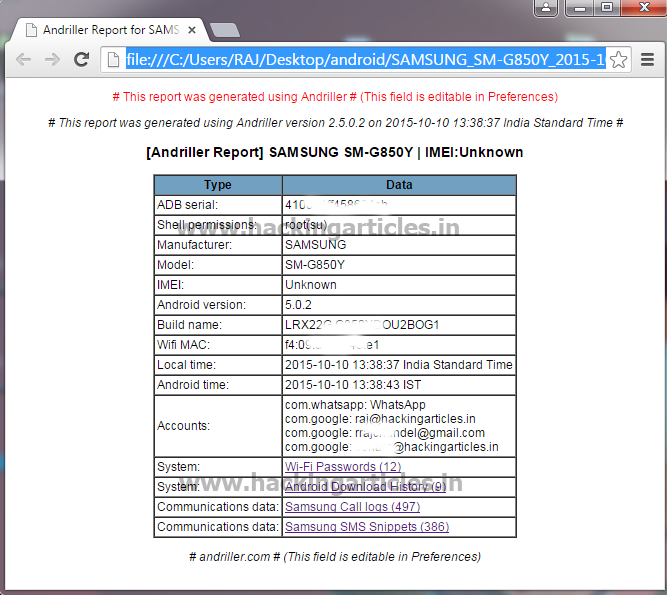Click the 5.0.2 Android version value
This screenshot has width=667, height=595.
coord(298,305)
